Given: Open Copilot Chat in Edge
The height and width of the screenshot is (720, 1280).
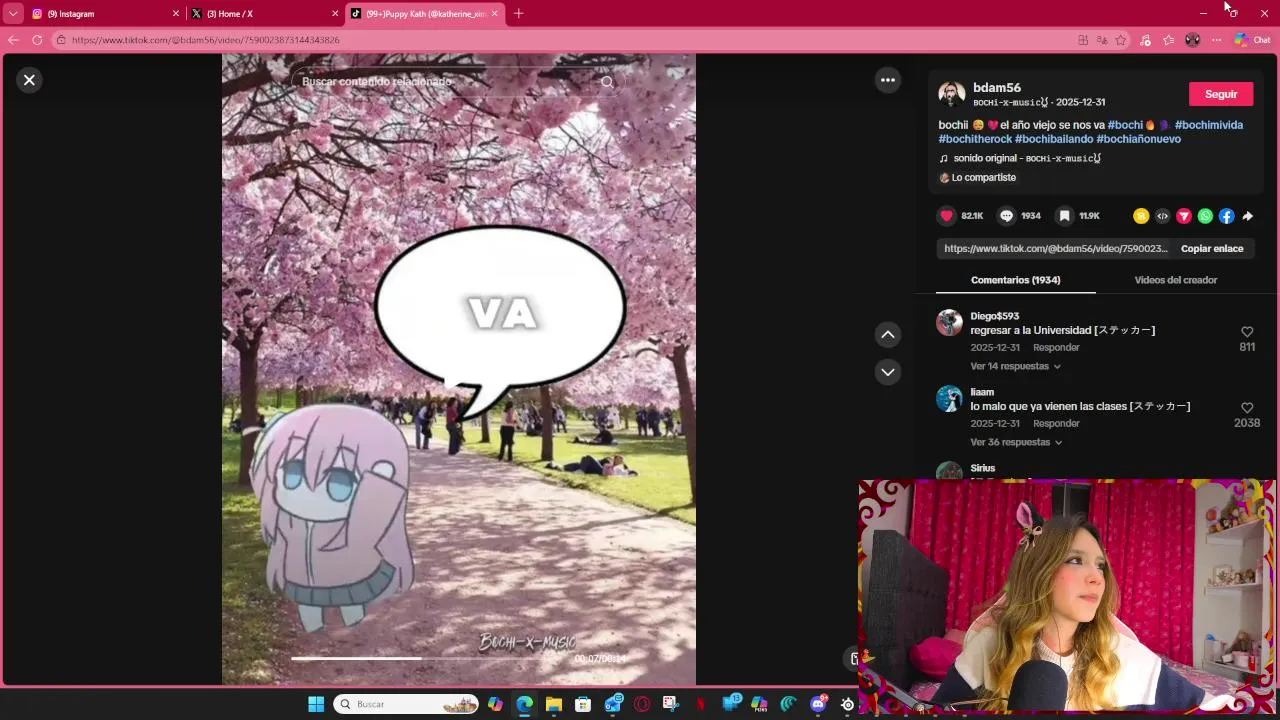Looking at the screenshot, I should tap(1252, 40).
